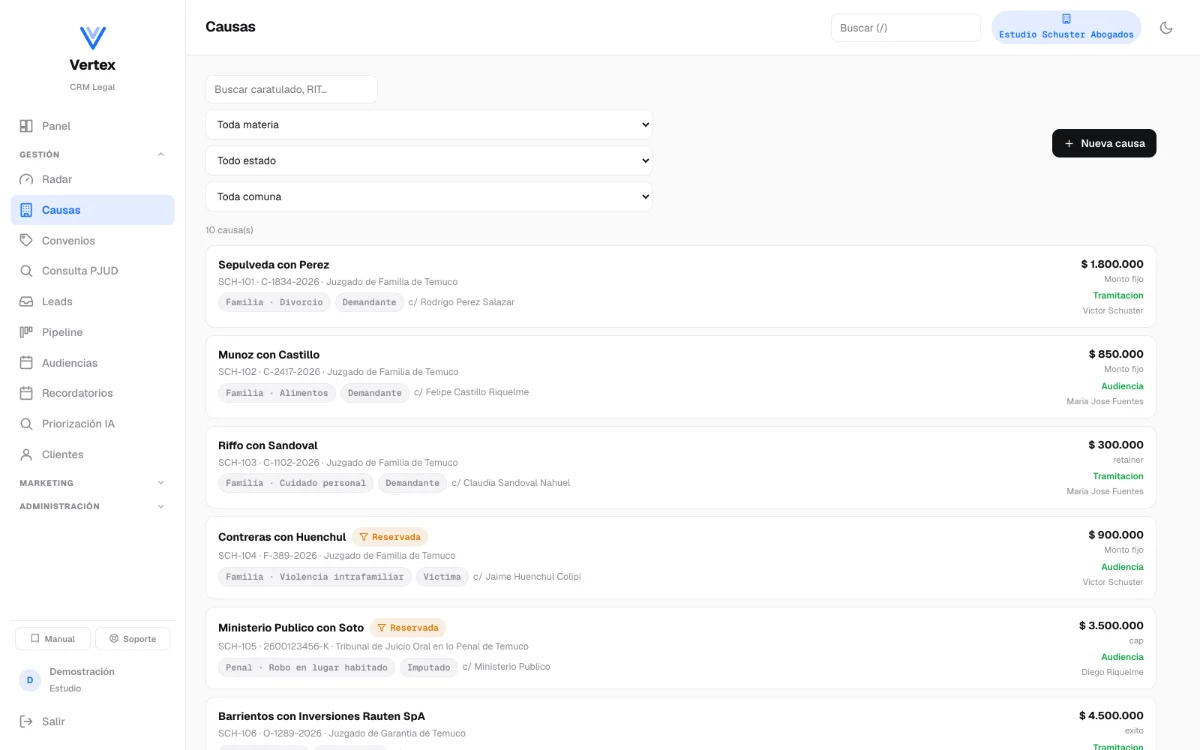Open Radar from the sidebar
The height and width of the screenshot is (750, 1200).
pos(92,179)
